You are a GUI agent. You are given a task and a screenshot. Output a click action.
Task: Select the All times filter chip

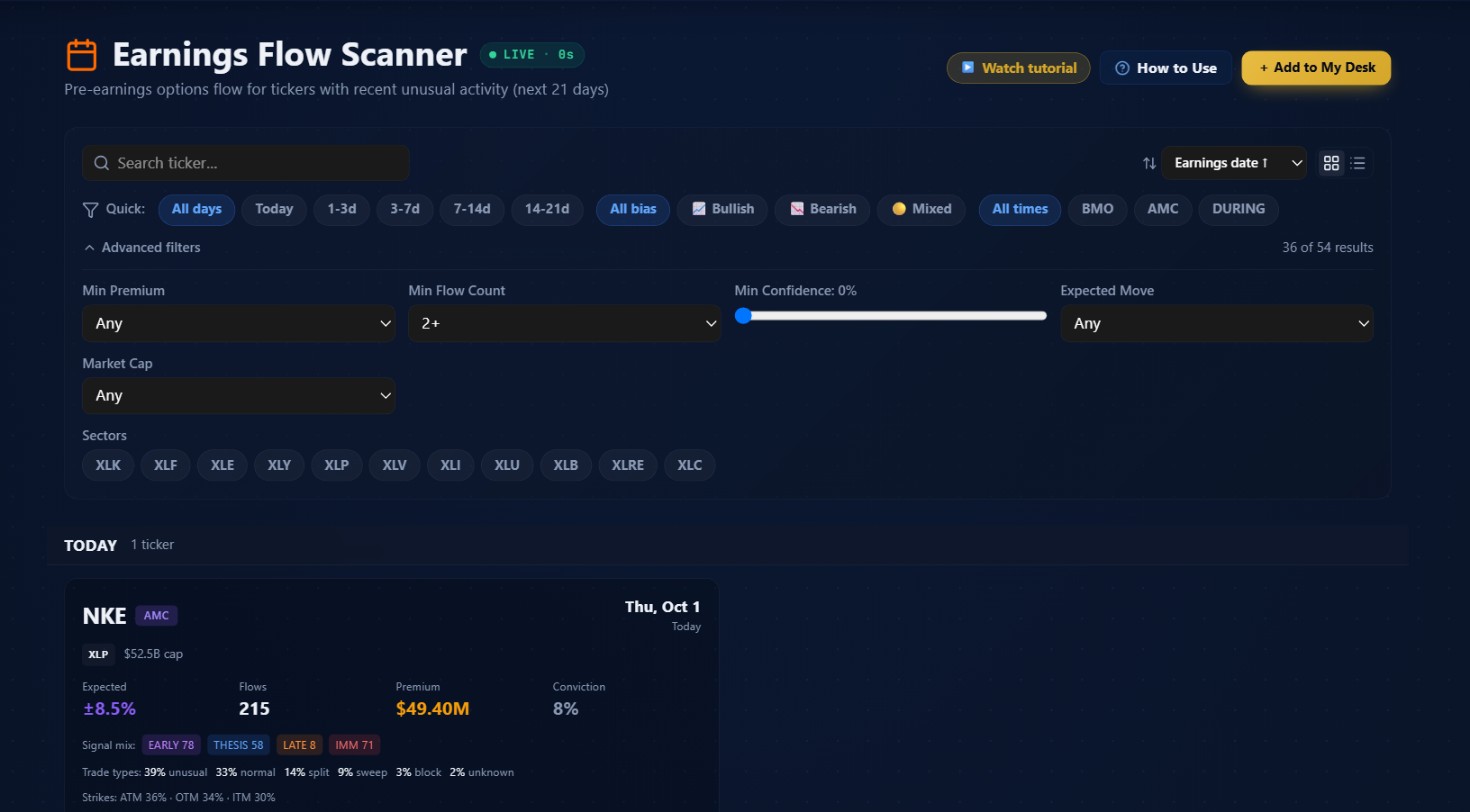(1020, 209)
